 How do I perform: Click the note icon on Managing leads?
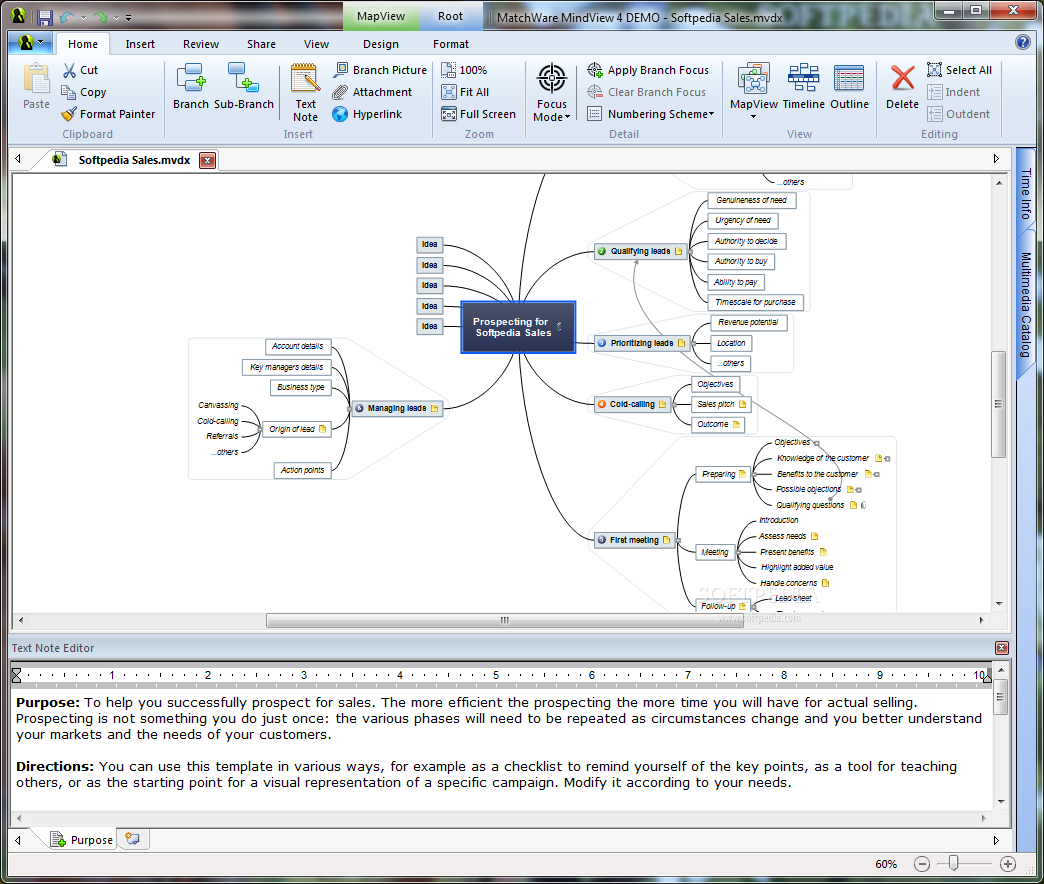pyautogui.click(x=435, y=409)
